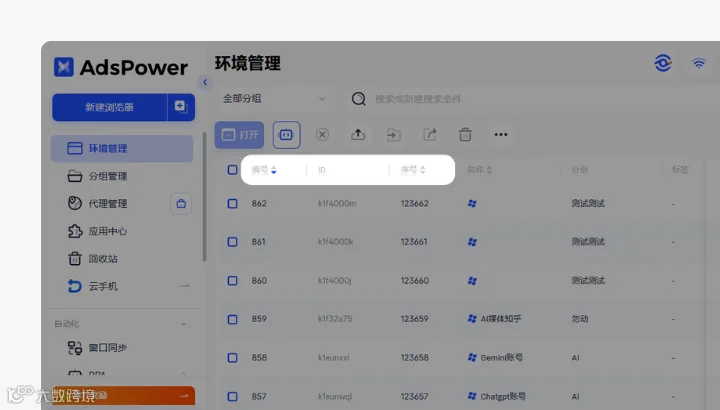Collapse the 自动化 section arrow
Viewport: 720px width, 410px height.
(x=184, y=324)
